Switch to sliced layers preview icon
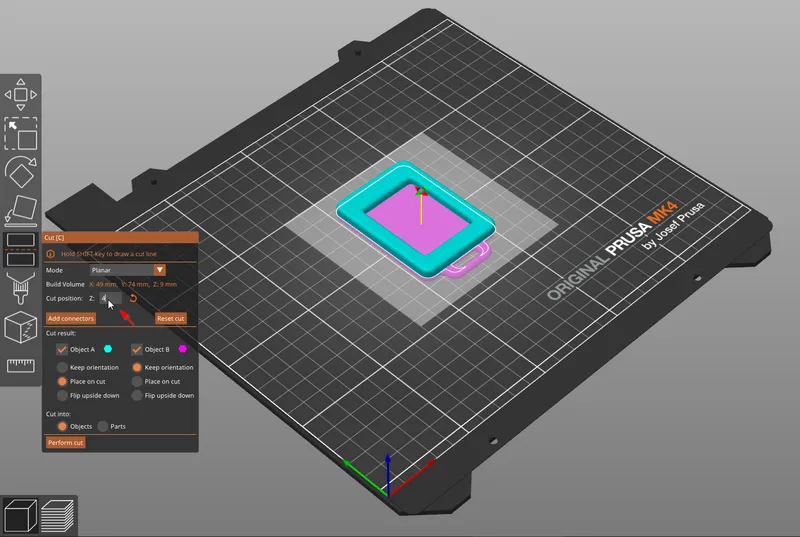This screenshot has height=537, width=800. [57, 515]
